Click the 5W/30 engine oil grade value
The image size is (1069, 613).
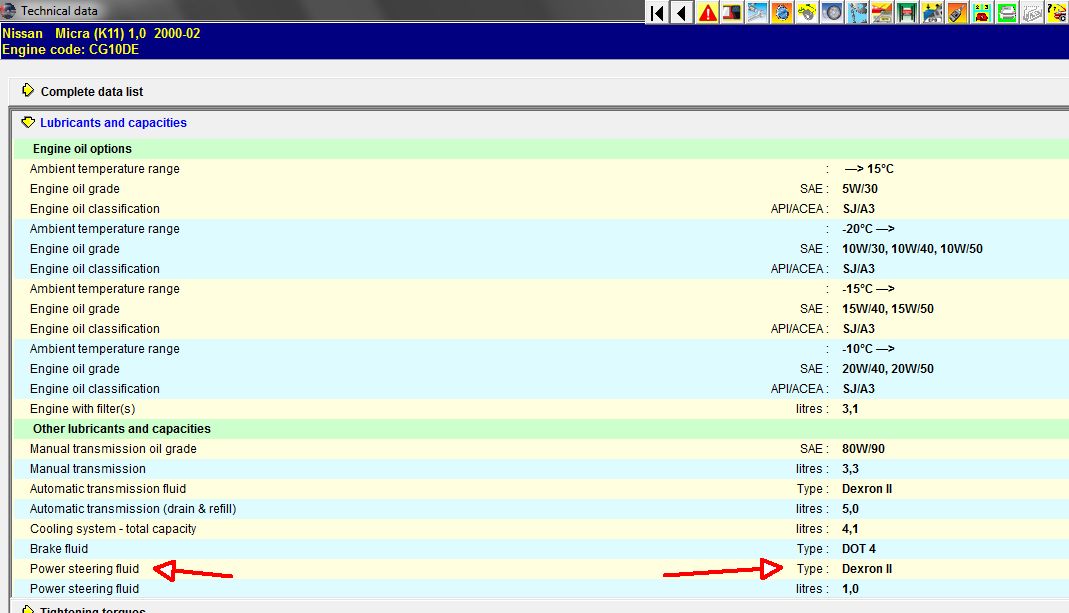(860, 189)
